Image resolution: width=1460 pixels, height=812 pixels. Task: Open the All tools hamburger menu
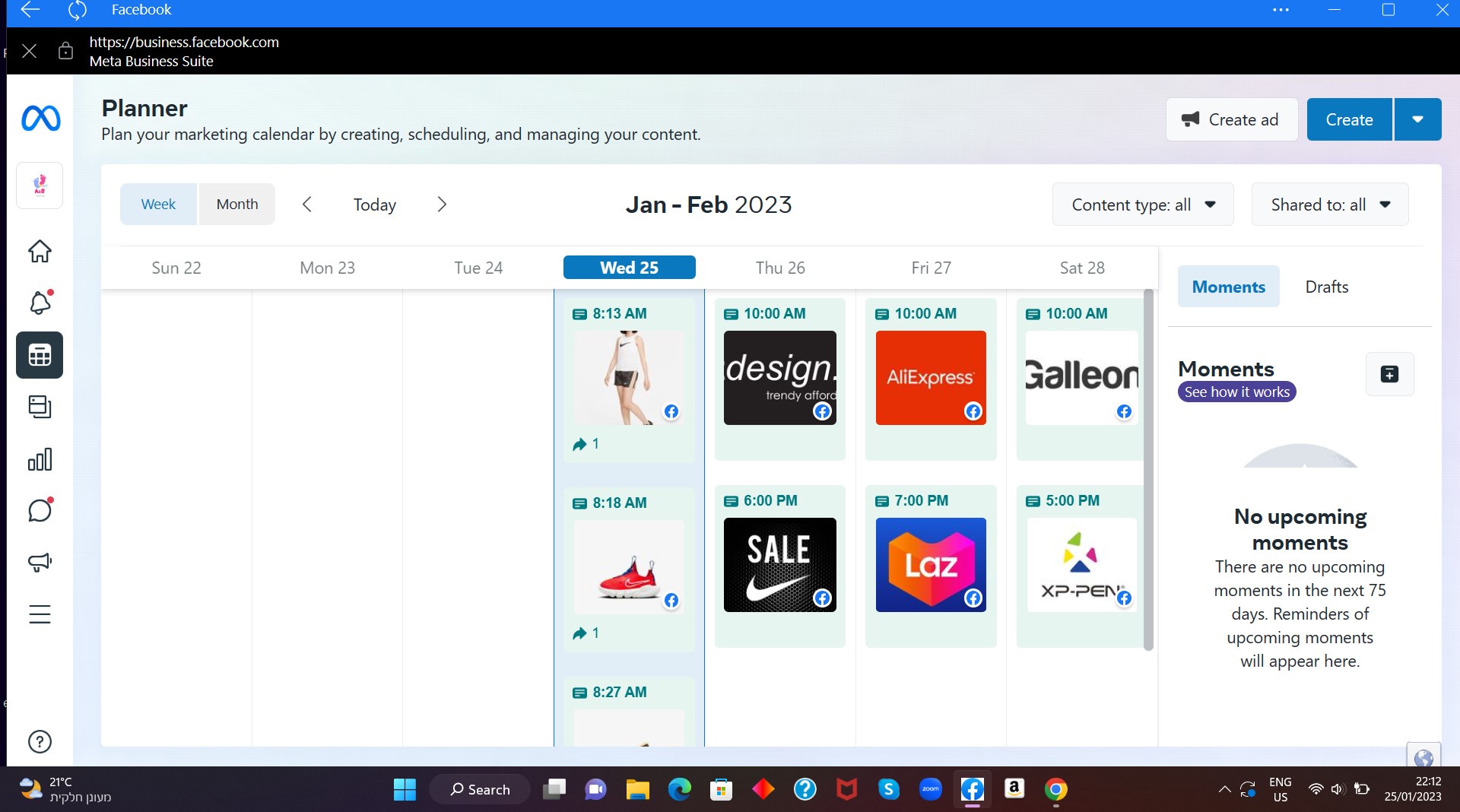click(40, 614)
